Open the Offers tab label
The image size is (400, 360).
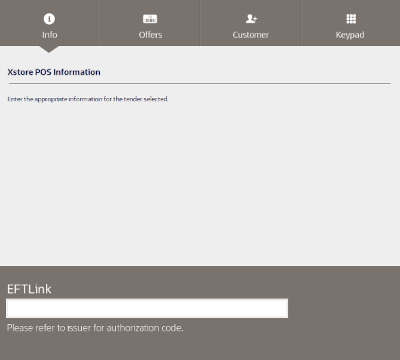(x=150, y=35)
